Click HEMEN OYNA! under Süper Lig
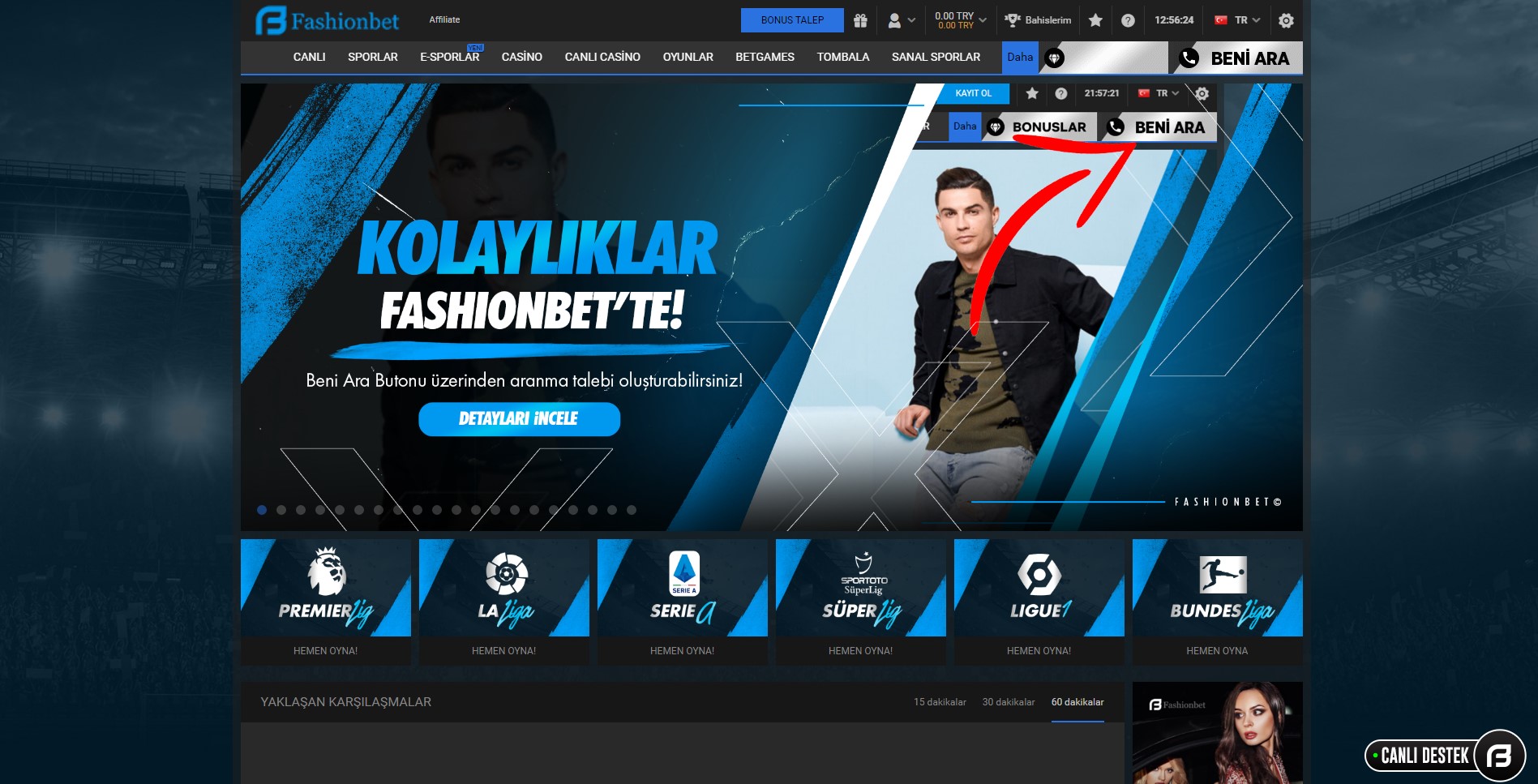1538x784 pixels. [x=861, y=651]
